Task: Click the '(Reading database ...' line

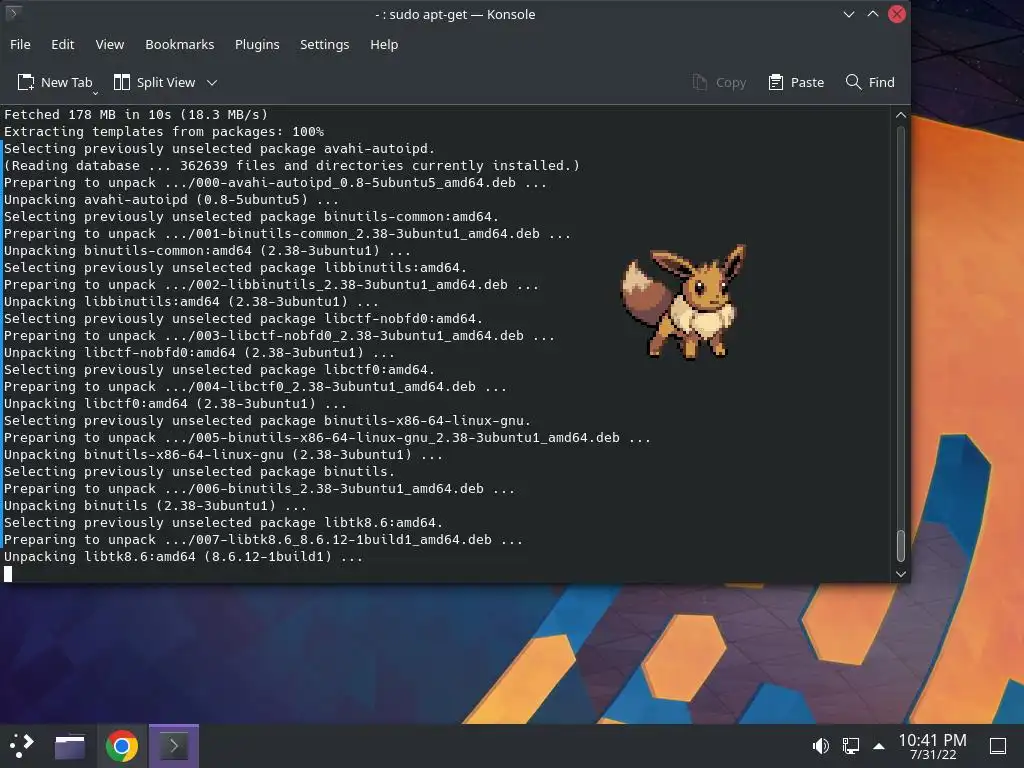Action: pos(291,165)
